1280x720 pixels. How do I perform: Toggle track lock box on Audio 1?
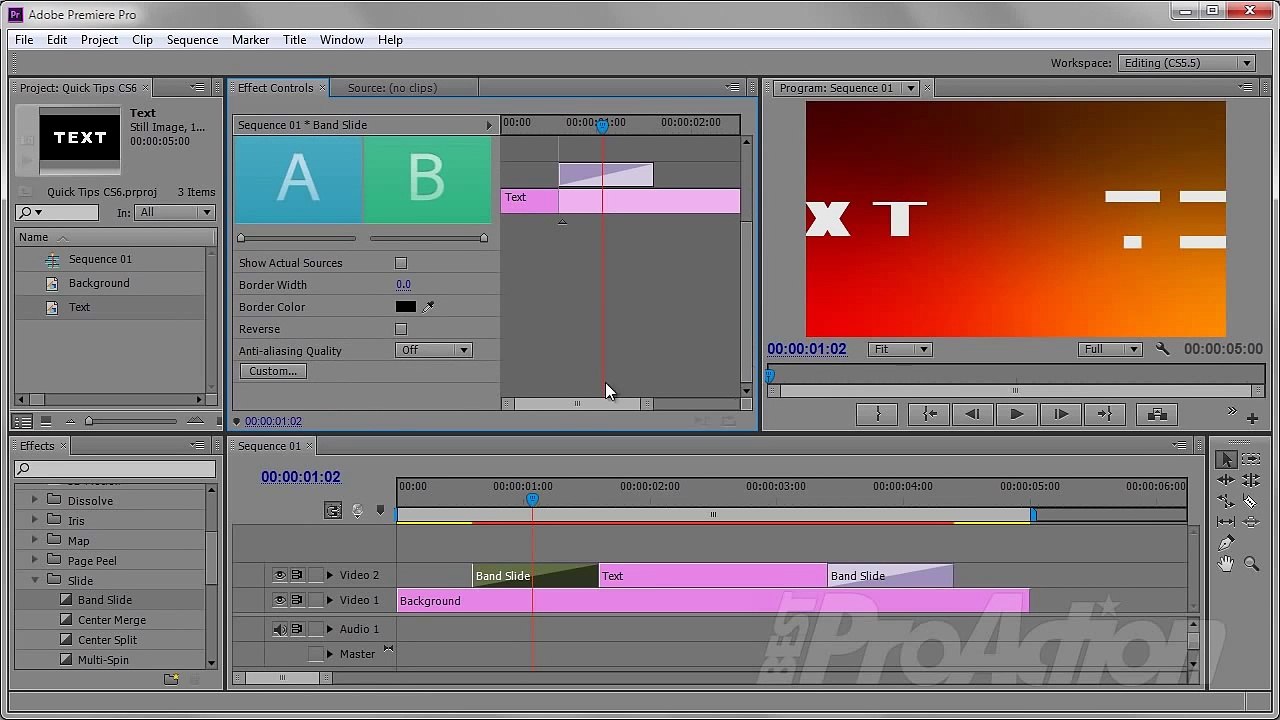316,629
